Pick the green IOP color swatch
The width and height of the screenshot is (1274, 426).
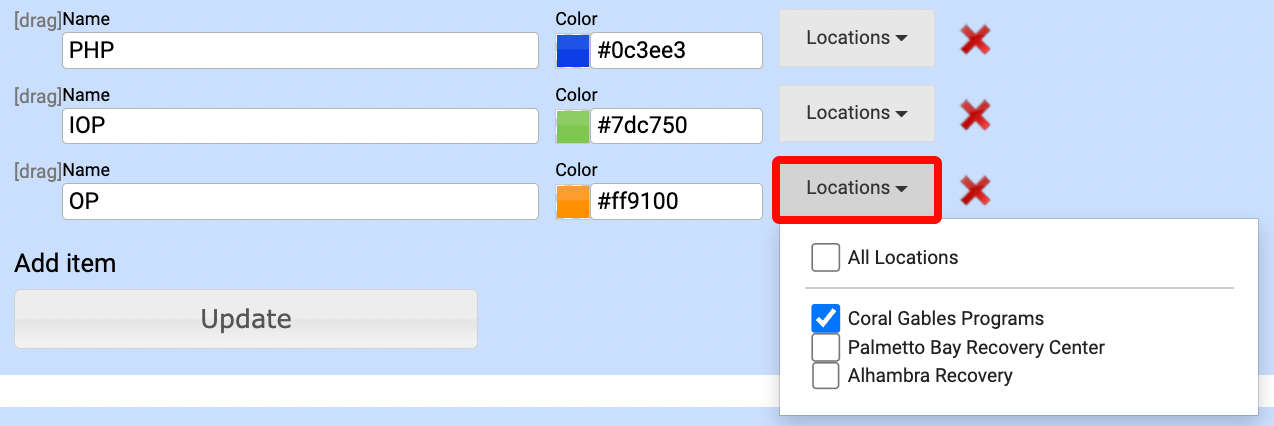tap(573, 126)
